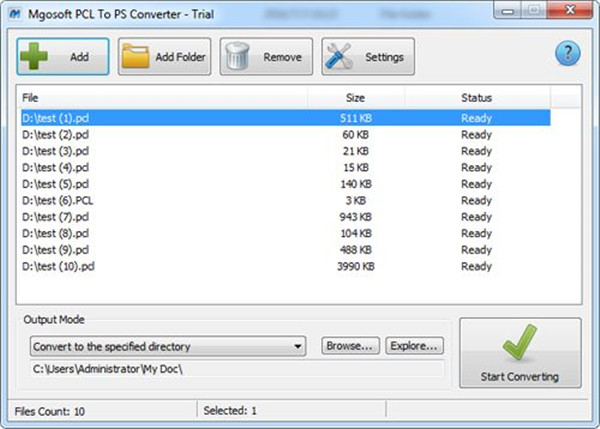Click the trash can Remove button

[266, 57]
